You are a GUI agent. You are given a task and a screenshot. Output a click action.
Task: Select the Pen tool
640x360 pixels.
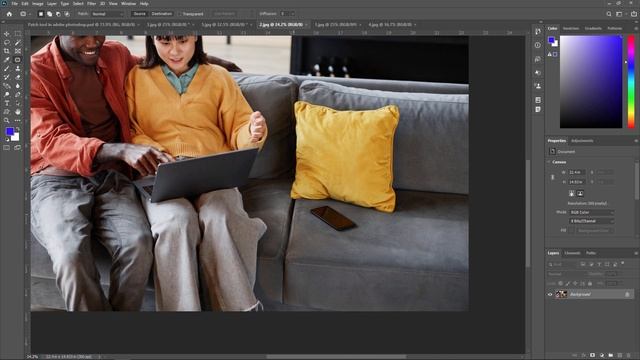click(18, 94)
